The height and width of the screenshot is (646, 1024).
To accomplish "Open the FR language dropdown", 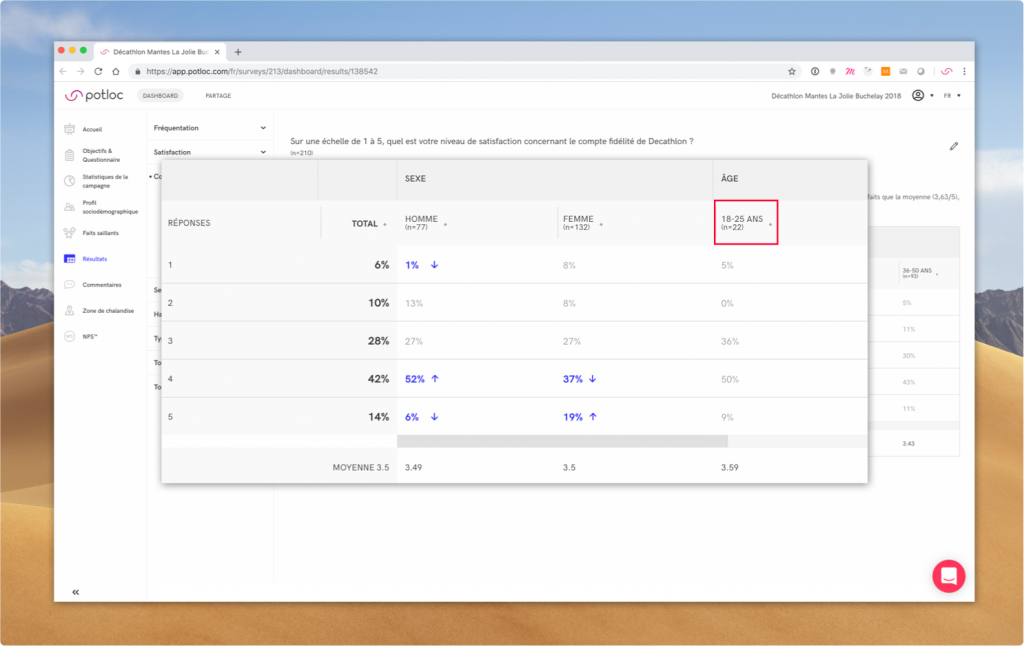I will (x=952, y=95).
